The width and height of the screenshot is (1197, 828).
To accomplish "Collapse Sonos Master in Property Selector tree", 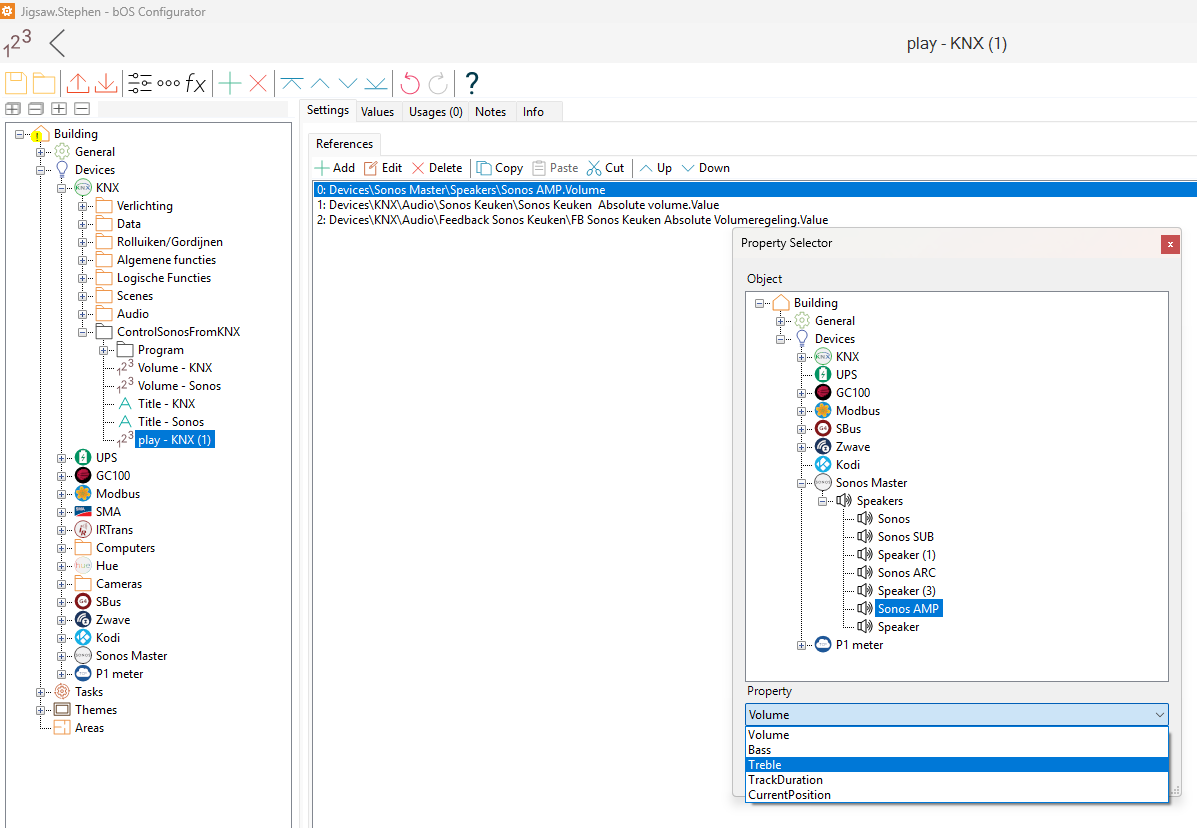I will tap(802, 483).
